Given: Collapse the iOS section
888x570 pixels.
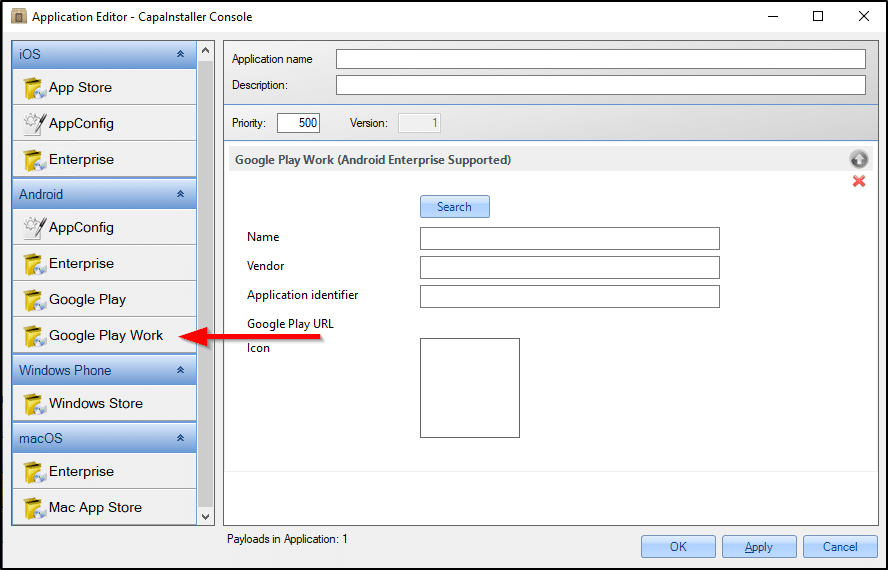Looking at the screenshot, I should (x=180, y=54).
